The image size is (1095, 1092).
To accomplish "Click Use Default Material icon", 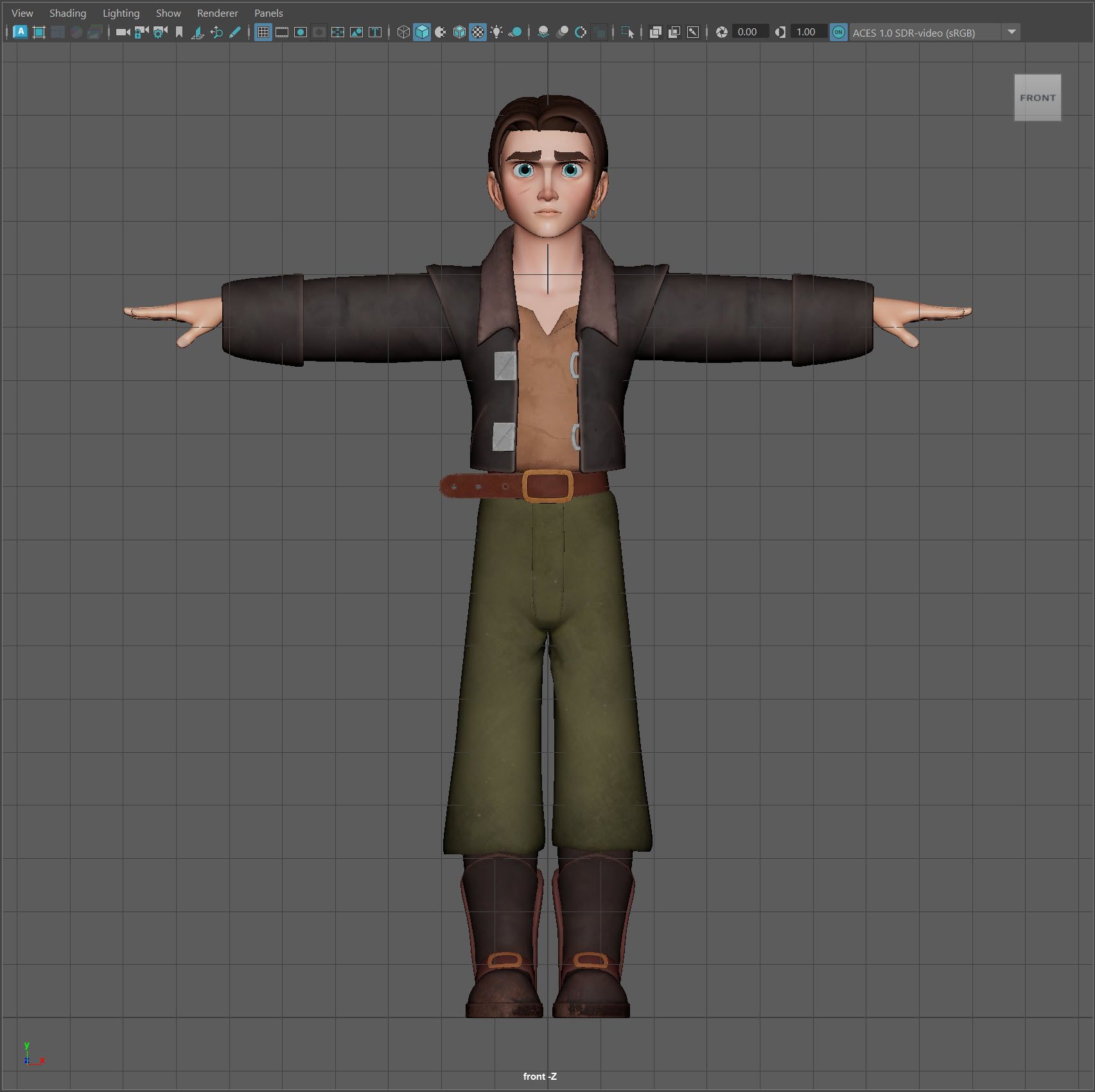I will coord(441,32).
